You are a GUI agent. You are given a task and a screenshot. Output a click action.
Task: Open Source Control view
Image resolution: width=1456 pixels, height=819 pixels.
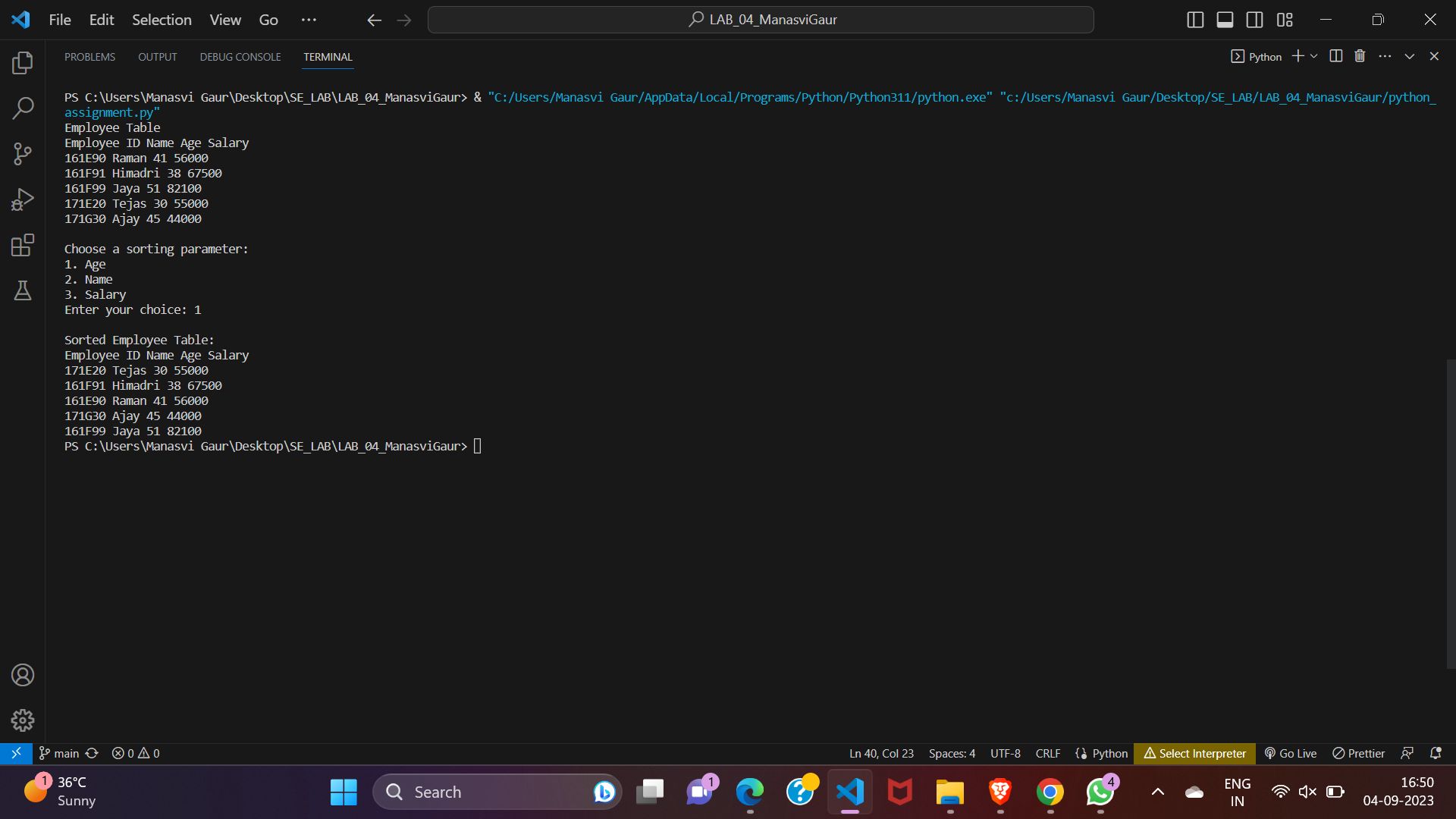pyautogui.click(x=23, y=154)
